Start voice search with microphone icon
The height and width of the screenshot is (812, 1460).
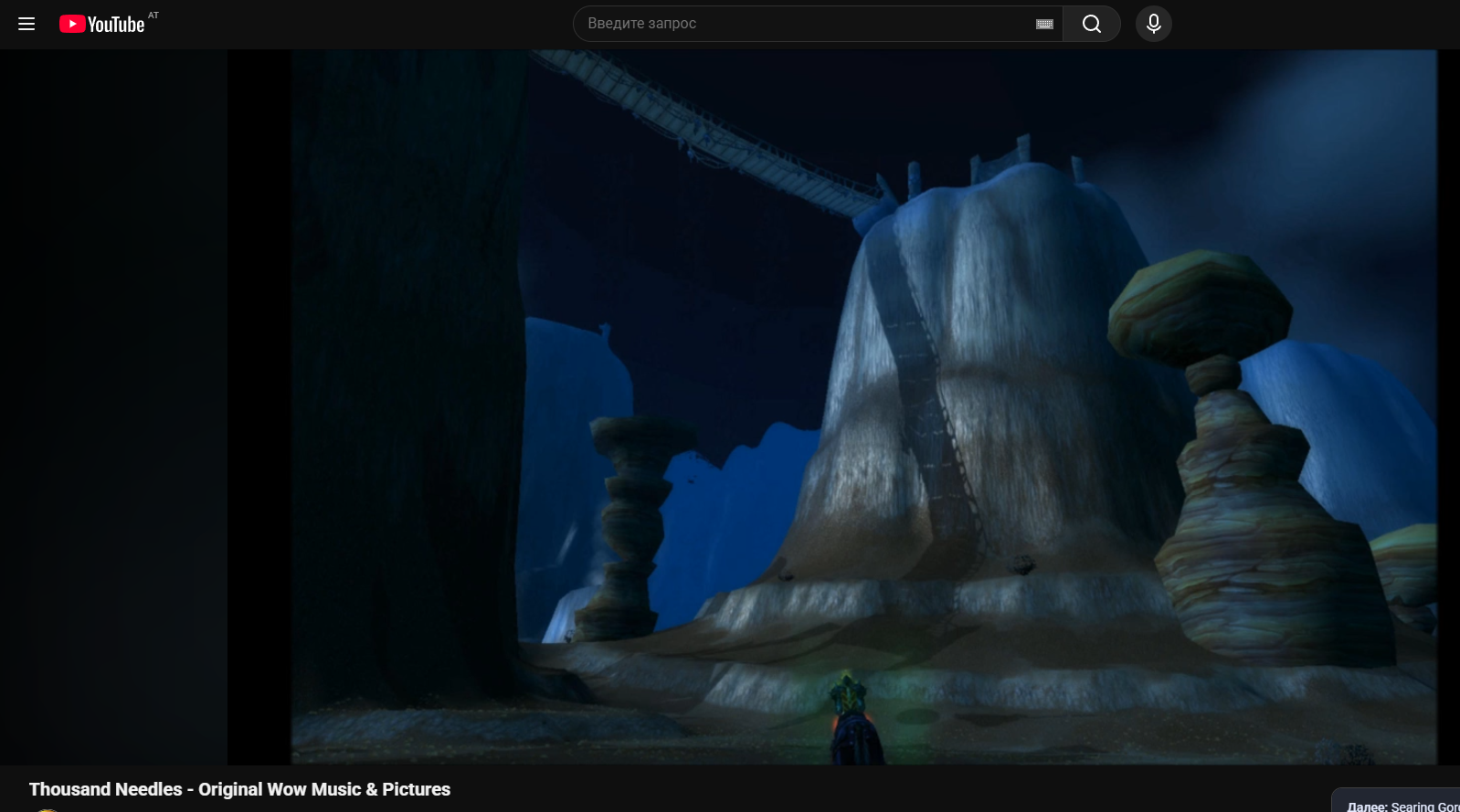click(1154, 24)
